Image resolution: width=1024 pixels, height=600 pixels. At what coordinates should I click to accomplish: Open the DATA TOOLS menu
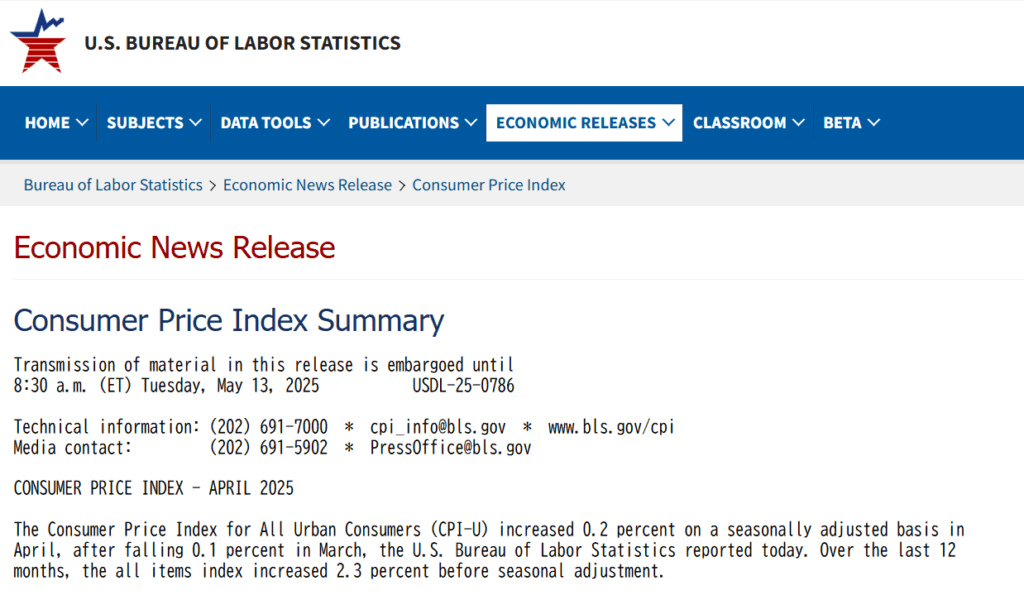point(274,123)
